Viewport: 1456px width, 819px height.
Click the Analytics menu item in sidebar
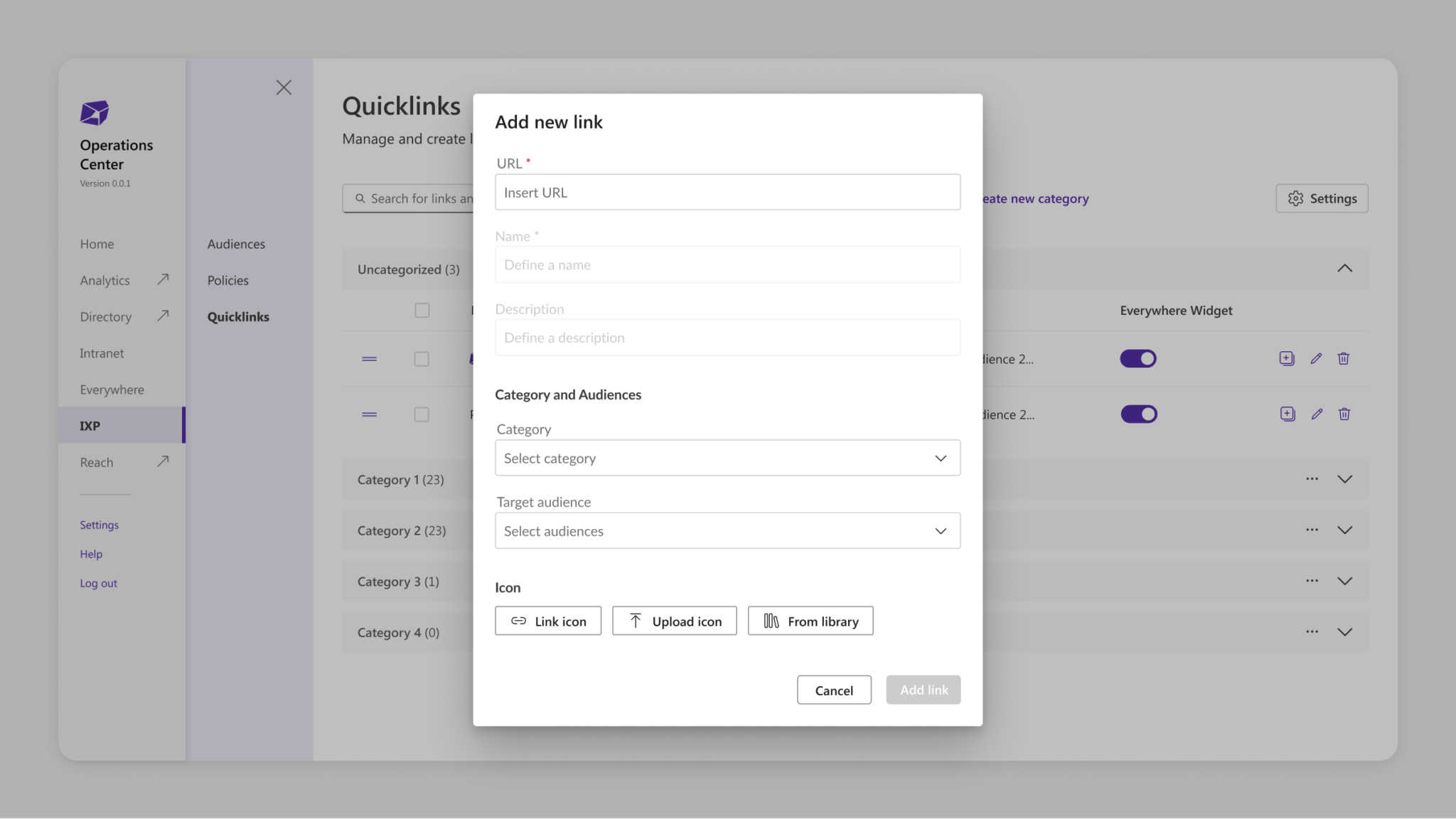105,279
